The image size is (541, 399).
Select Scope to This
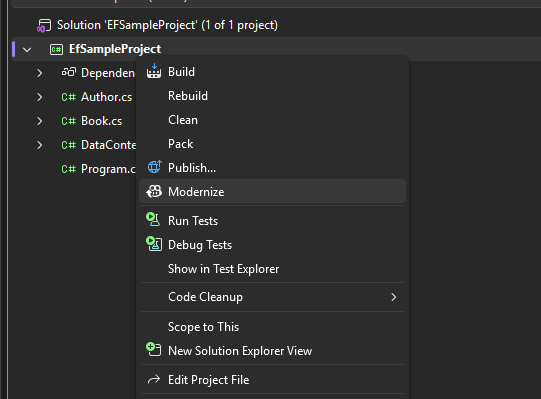[272, 327]
